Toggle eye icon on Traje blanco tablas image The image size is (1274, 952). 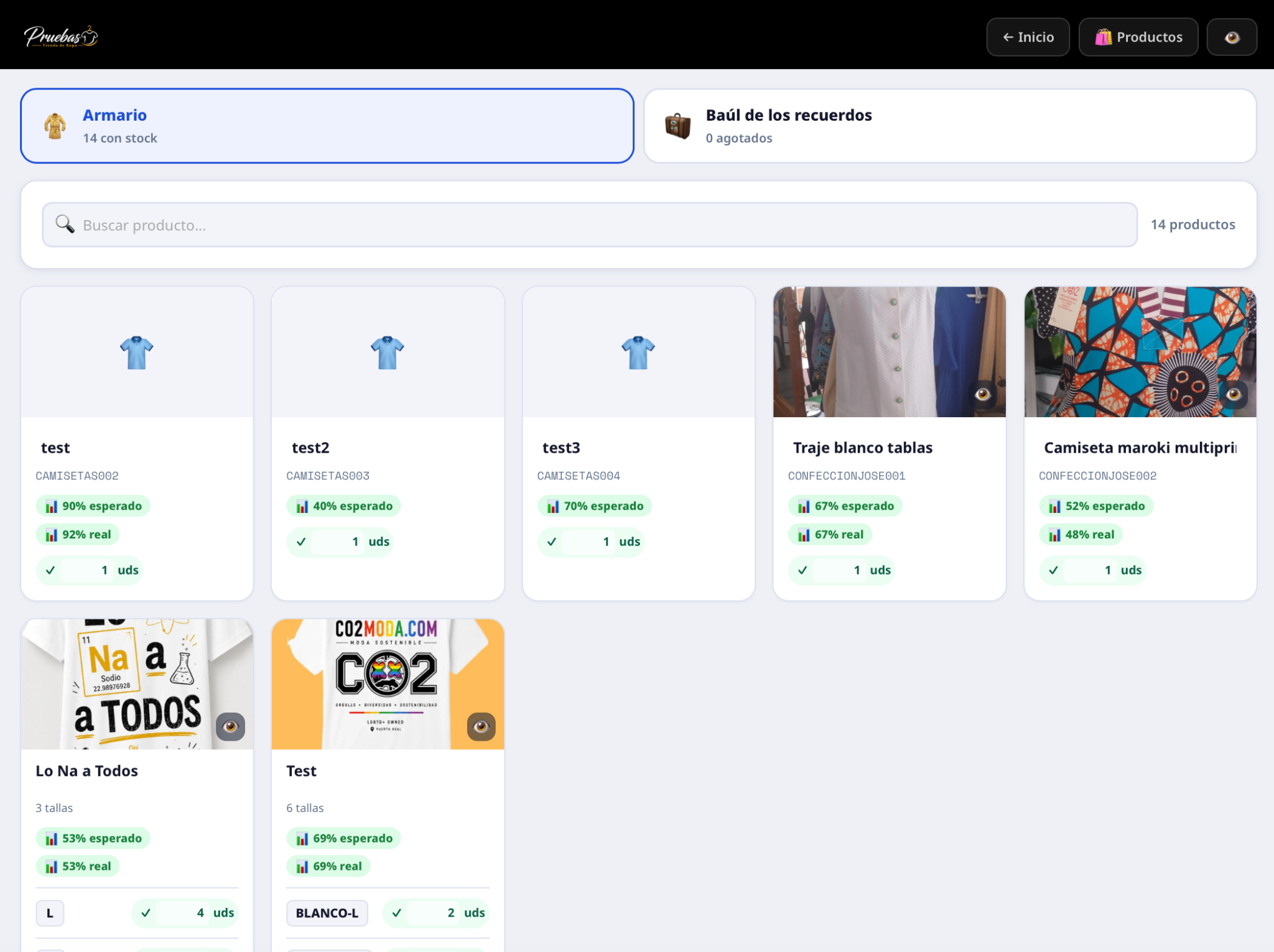(x=983, y=394)
